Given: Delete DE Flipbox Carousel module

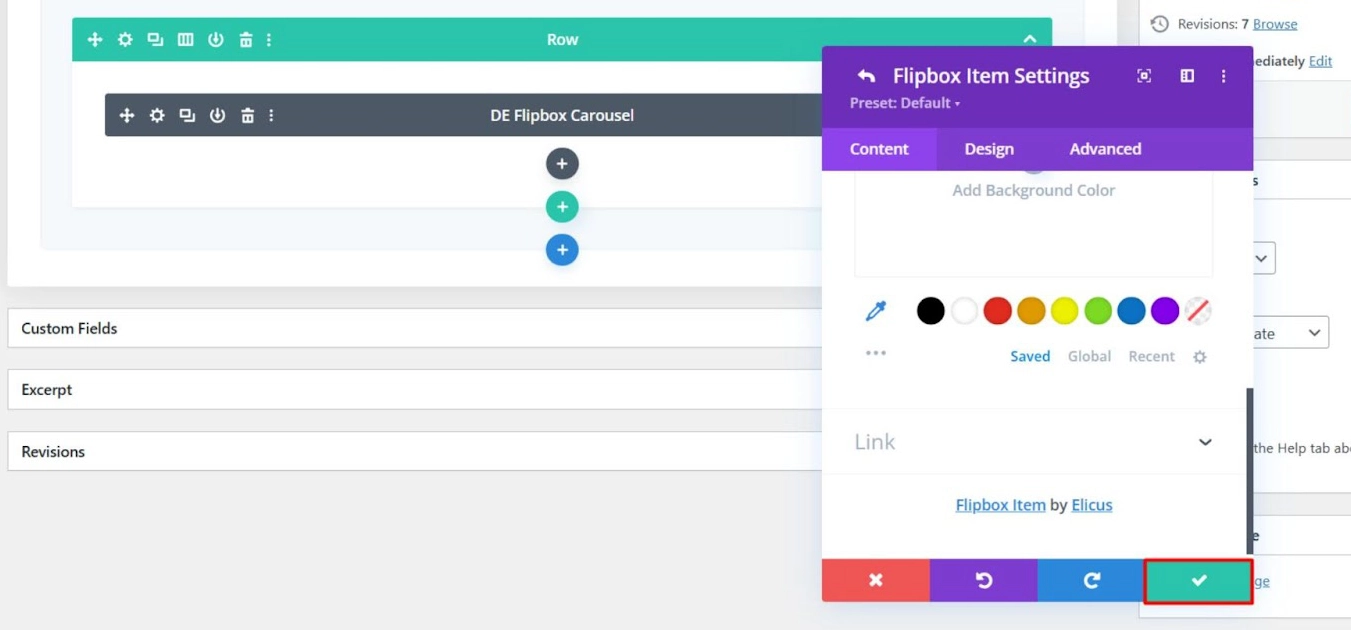Looking at the screenshot, I should click(247, 116).
